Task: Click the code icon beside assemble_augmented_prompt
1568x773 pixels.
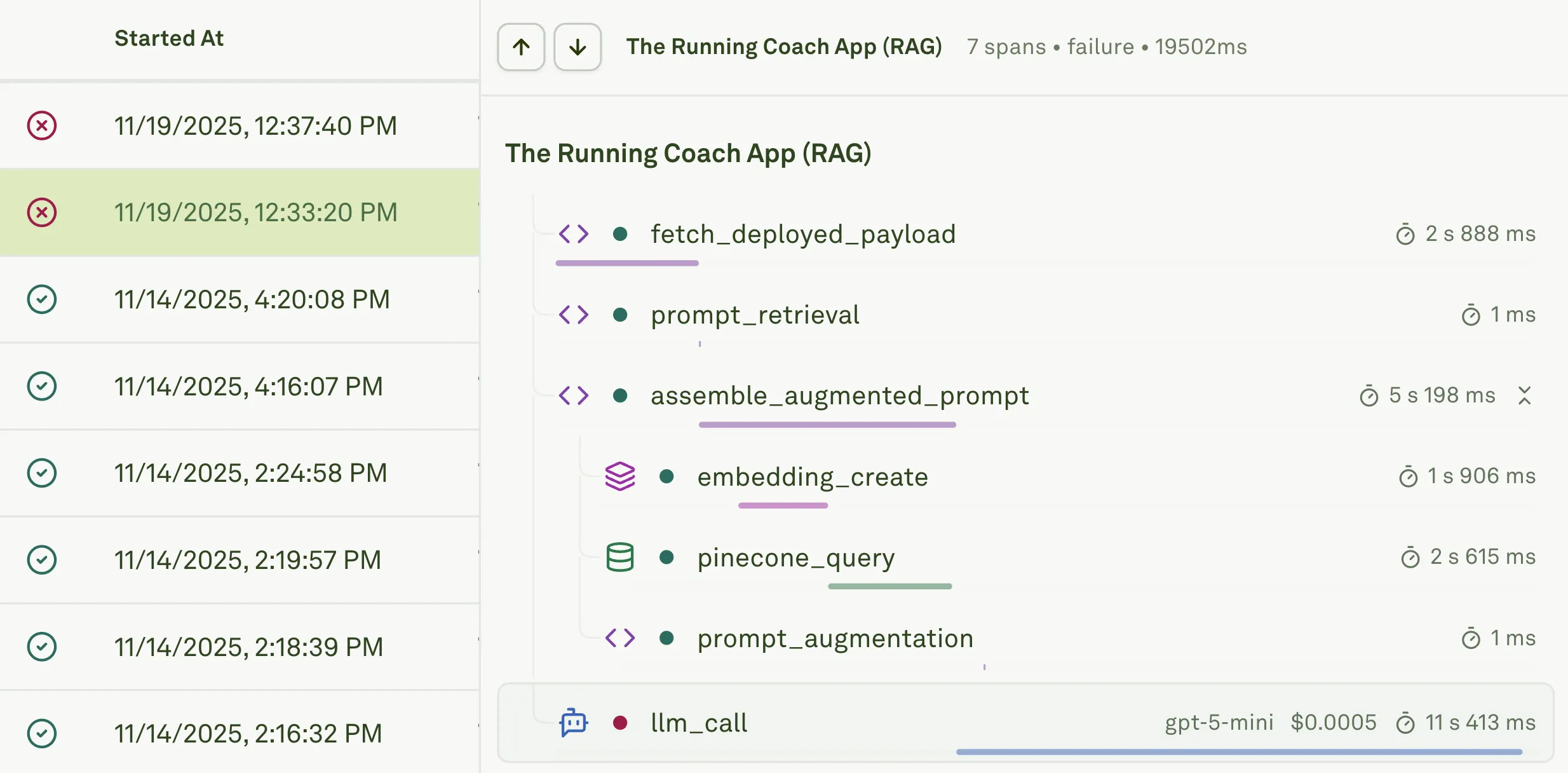Action: [573, 395]
